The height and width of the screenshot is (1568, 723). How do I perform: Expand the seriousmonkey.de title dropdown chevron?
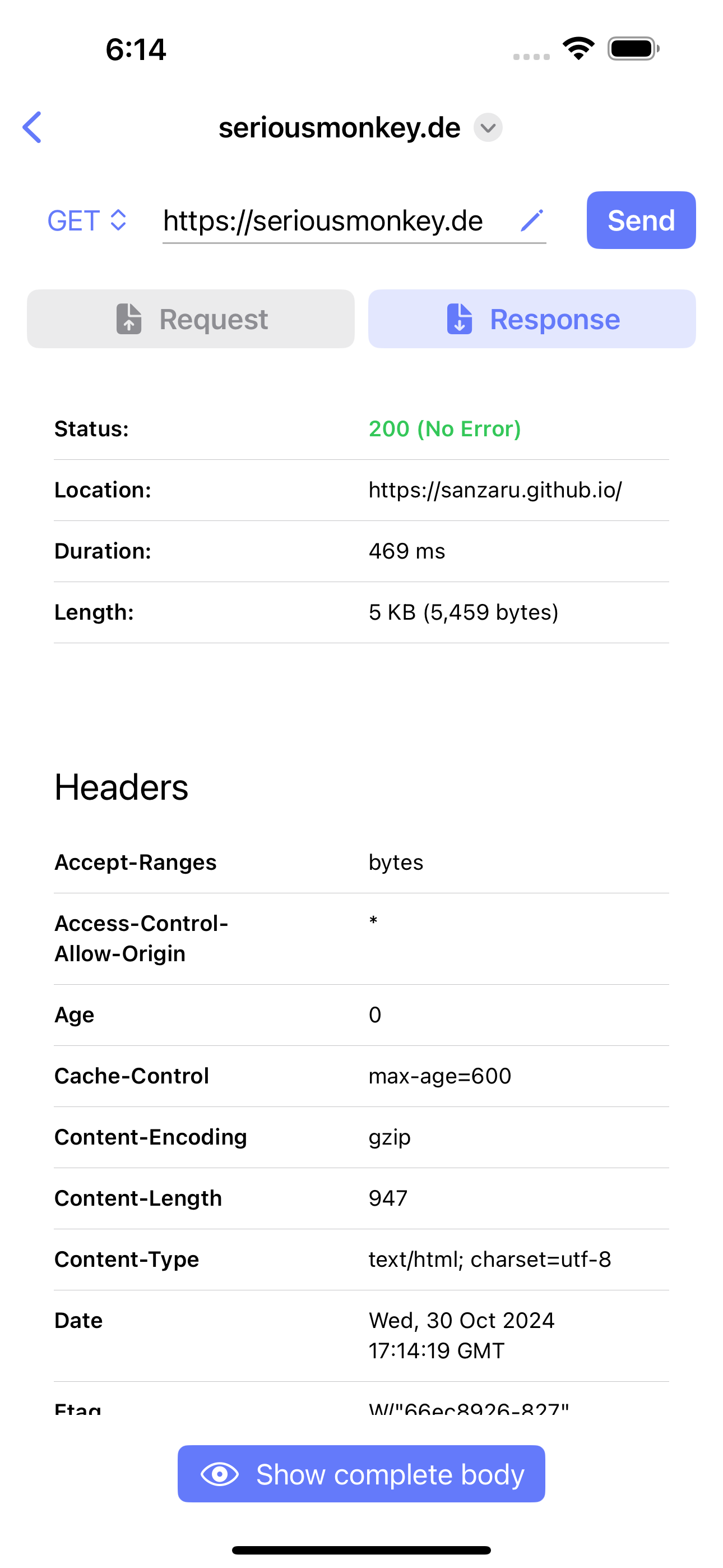tap(488, 128)
